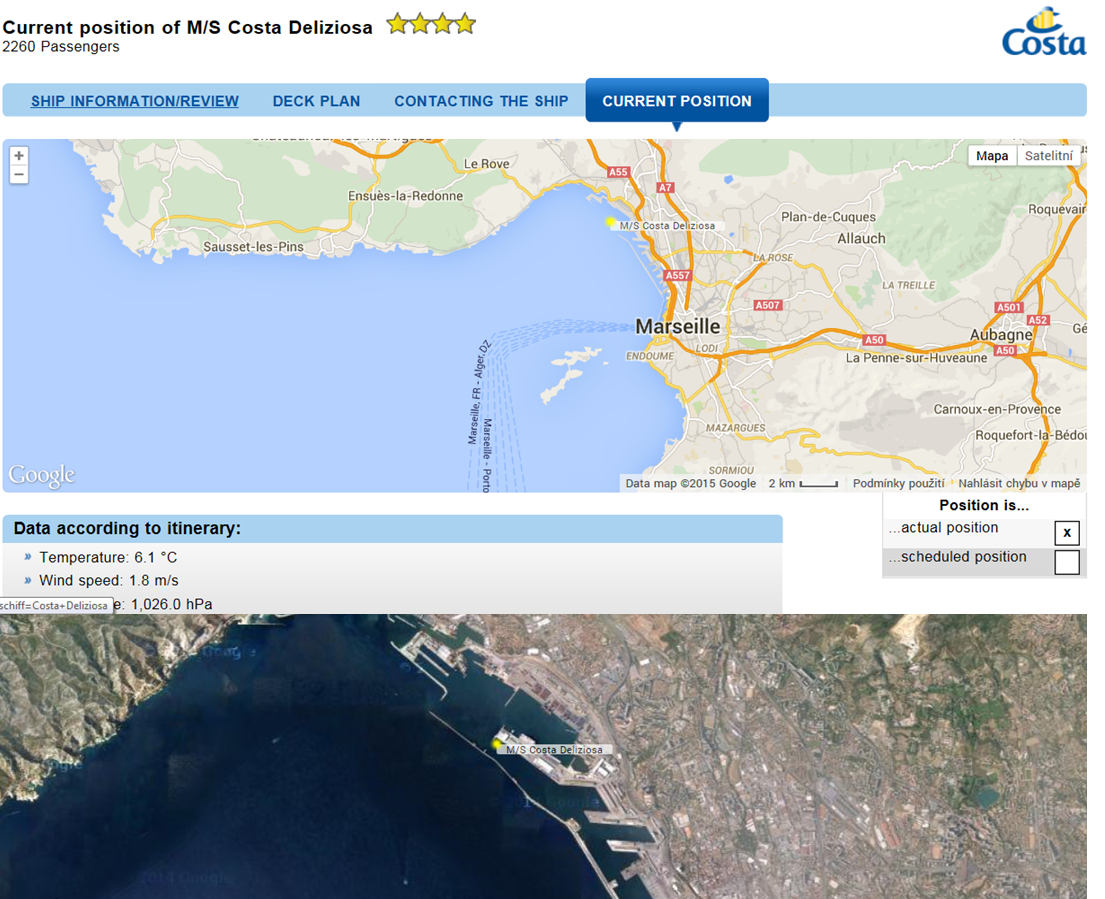Check the actual position checkbox
The height and width of the screenshot is (899, 1105).
[x=1067, y=533]
